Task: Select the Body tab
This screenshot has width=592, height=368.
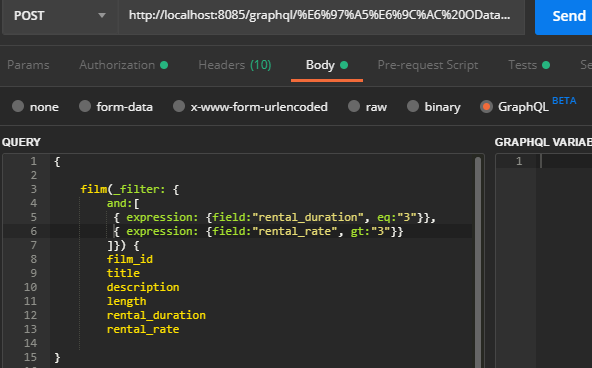Action: point(327,65)
